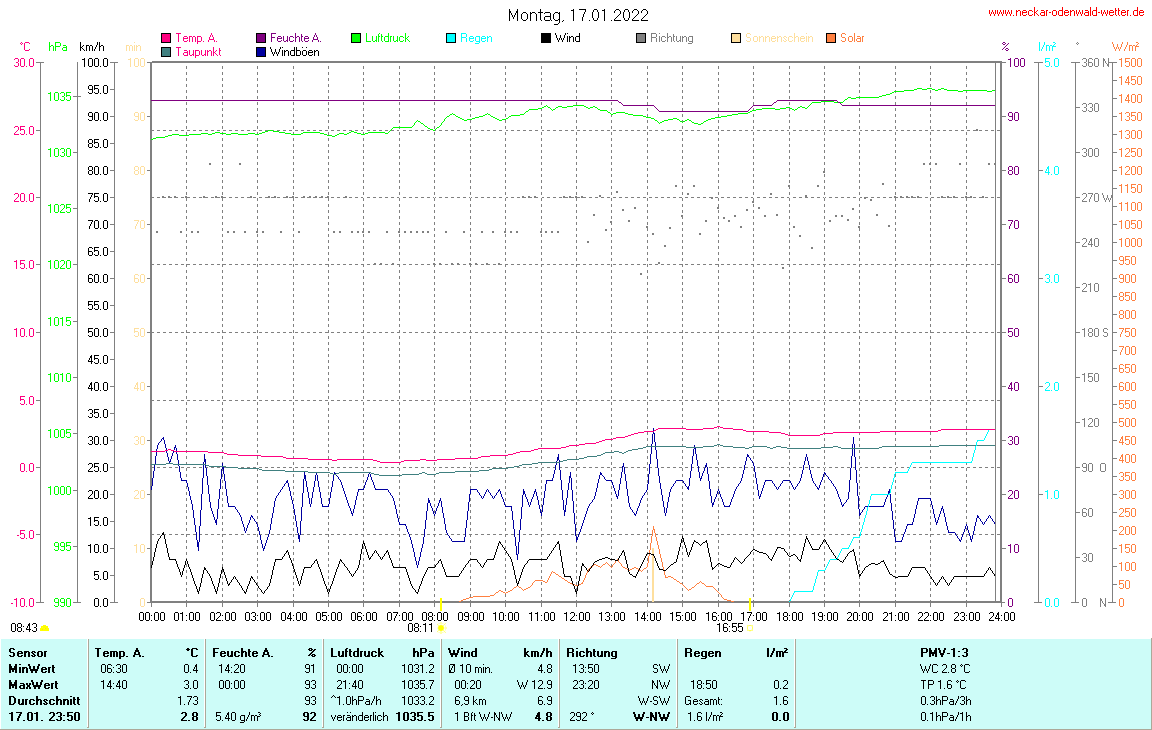Click the current temperature value 2.8
Image resolution: width=1152 pixels, height=730 pixels.
coord(190,718)
